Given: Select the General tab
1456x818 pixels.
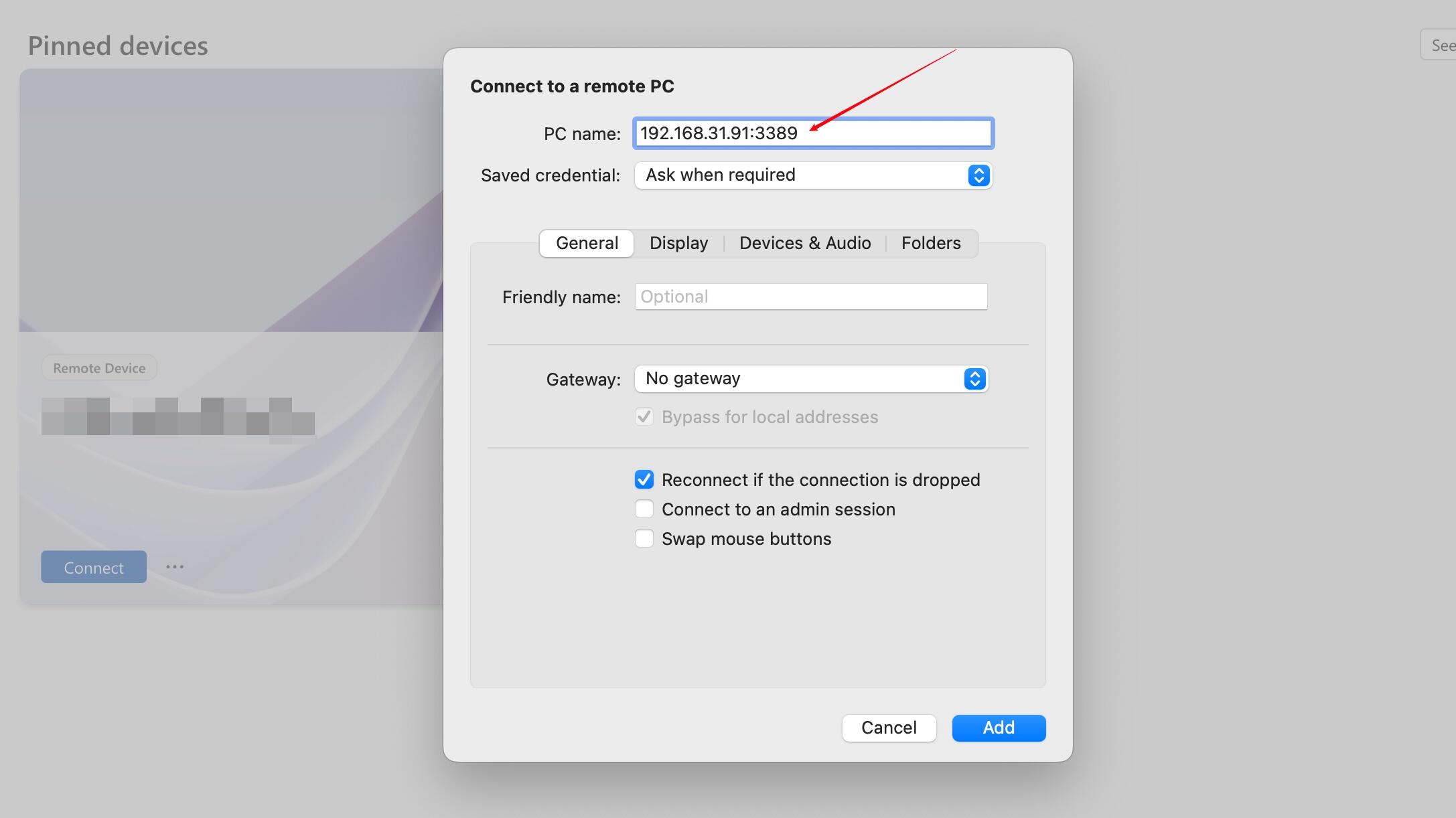Looking at the screenshot, I should click(587, 243).
